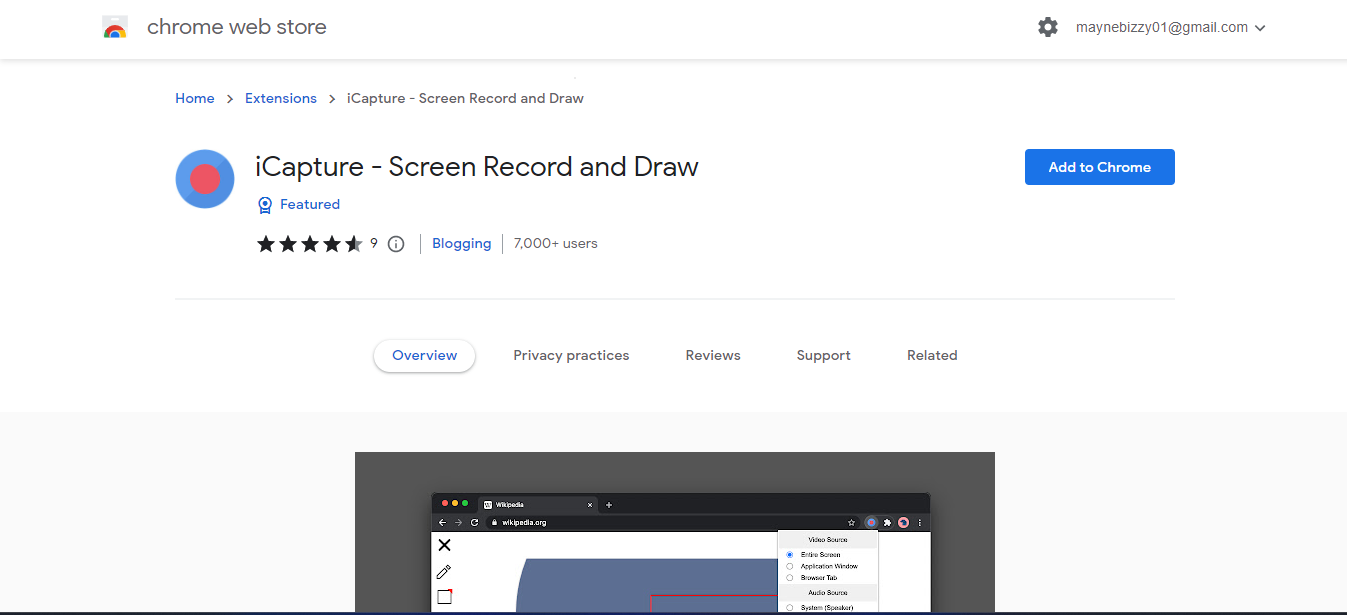1347x615 pixels.
Task: Click the padlock icon in preview address bar
Action: (494, 523)
